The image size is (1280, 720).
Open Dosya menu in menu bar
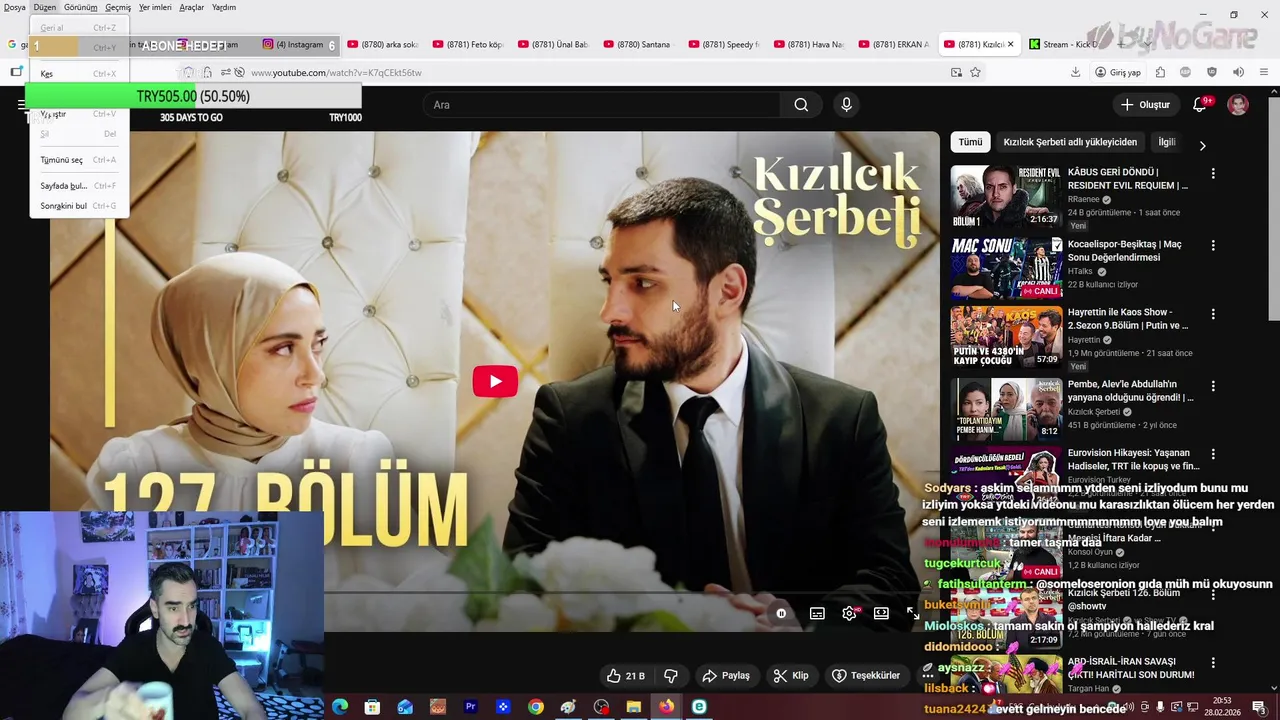(x=14, y=7)
